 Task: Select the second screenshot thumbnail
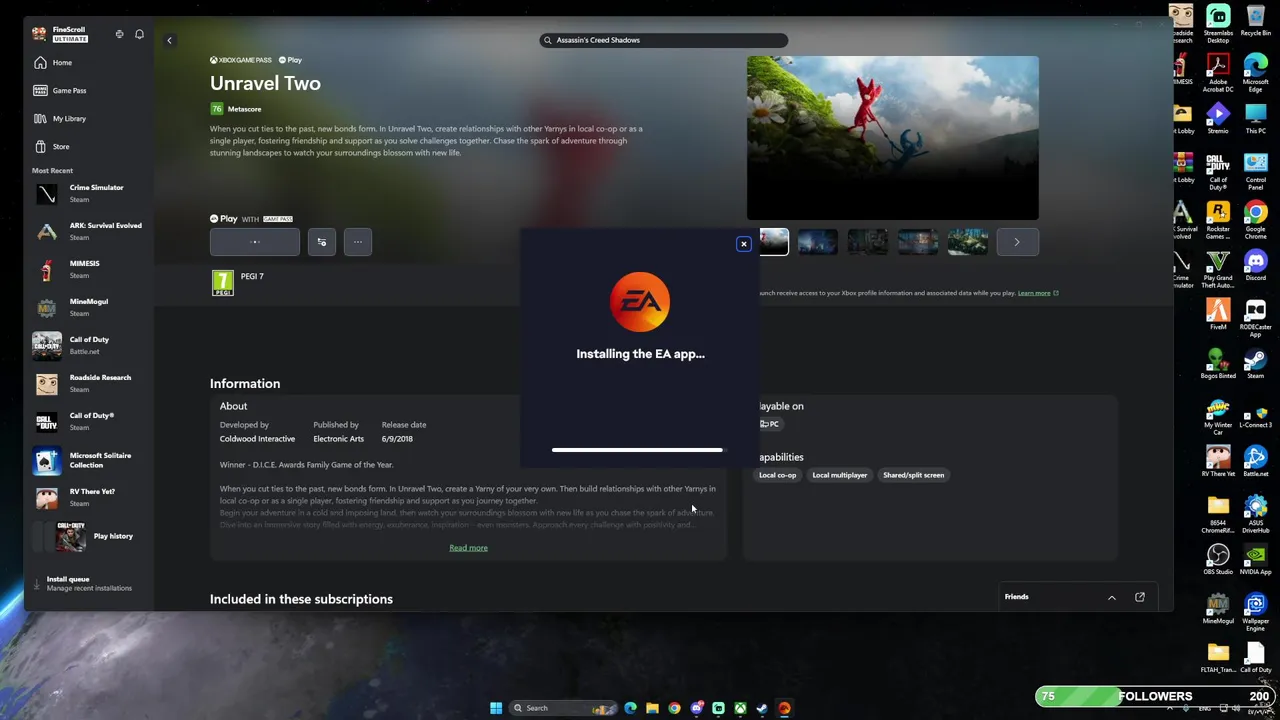pyautogui.click(x=818, y=242)
